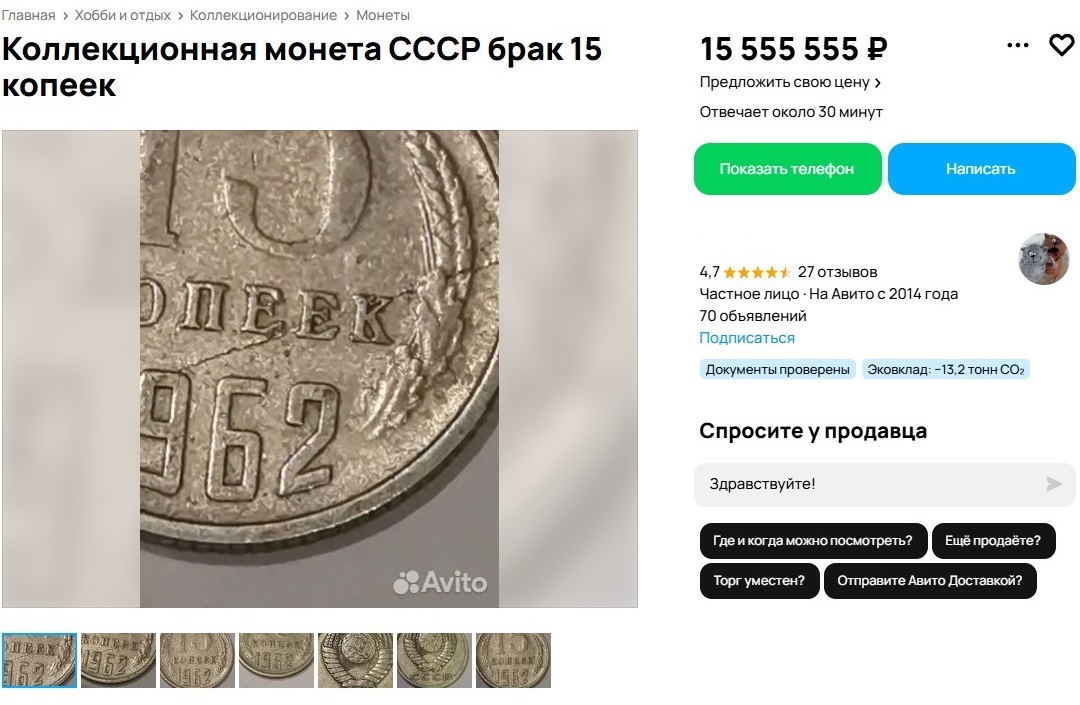
Task: Add listing to favorites with heart icon
Action: click(x=1061, y=45)
